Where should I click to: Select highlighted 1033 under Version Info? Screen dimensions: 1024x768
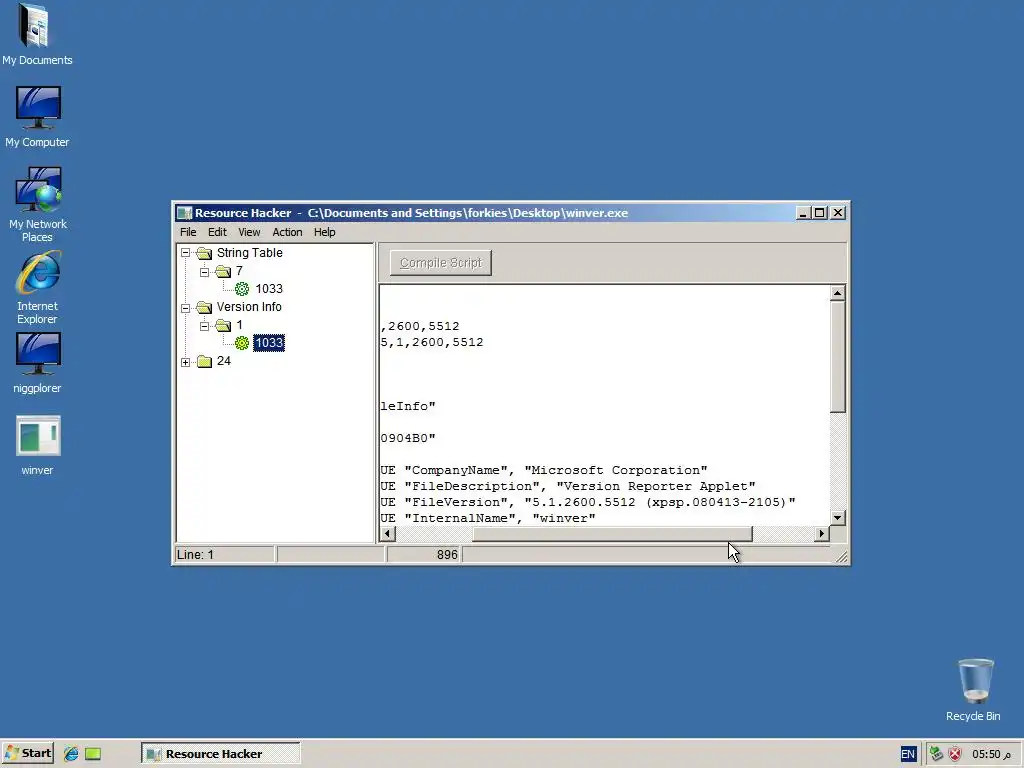tap(269, 343)
